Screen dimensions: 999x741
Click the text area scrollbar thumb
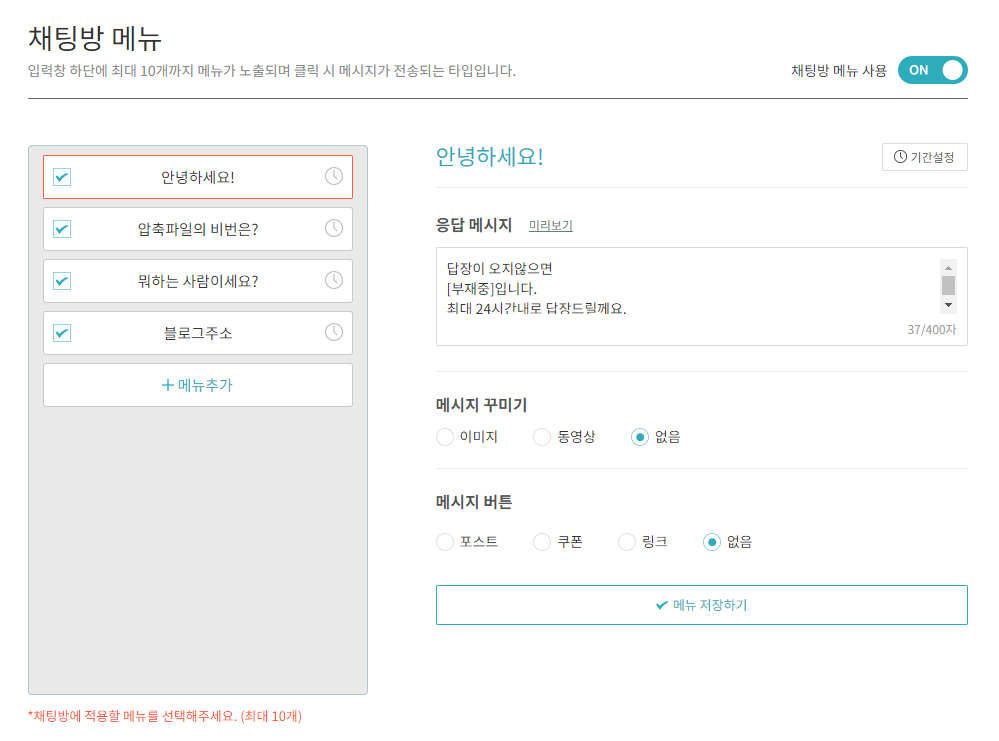pyautogui.click(x=948, y=285)
